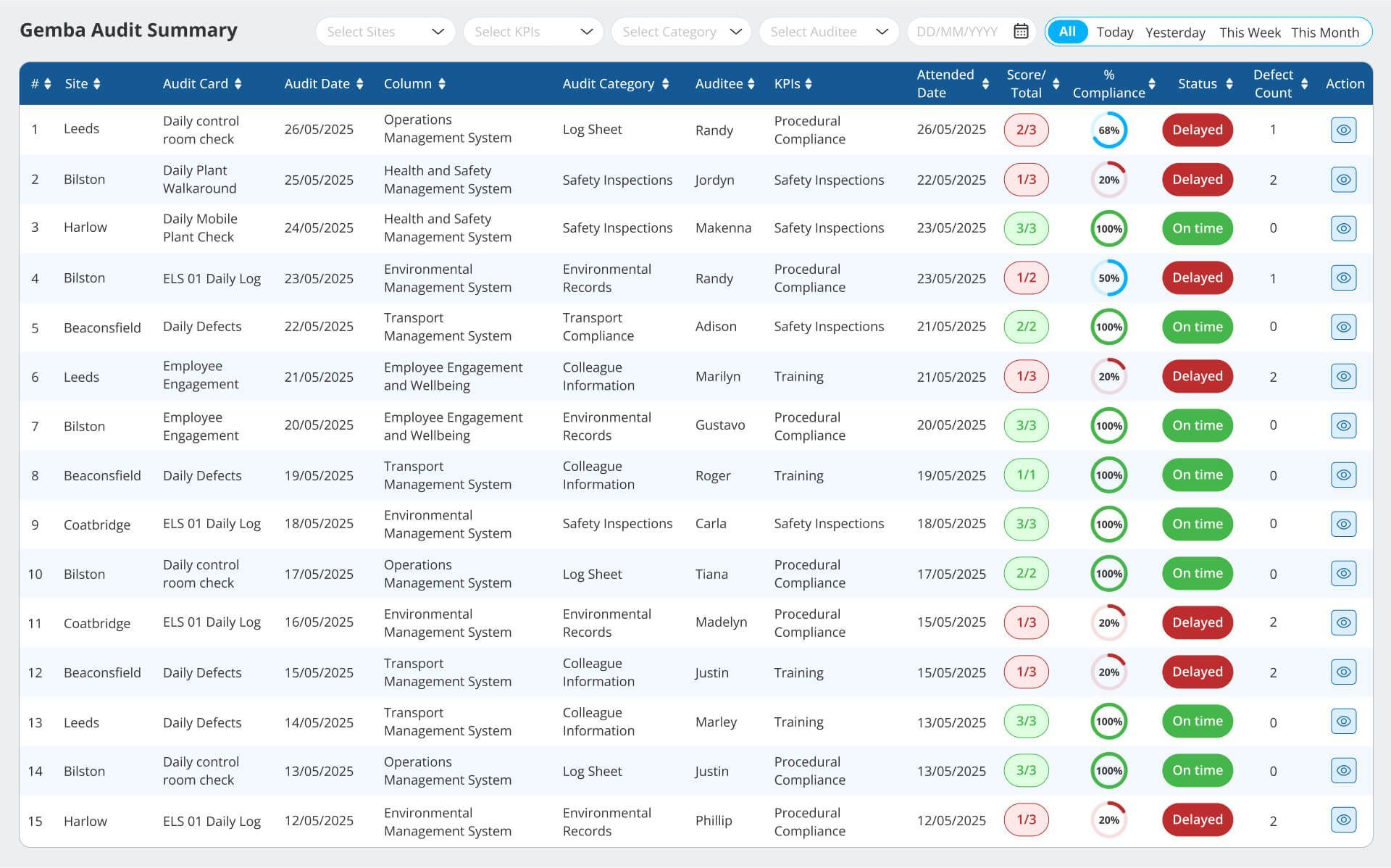View Harlow's Daily Mobile Plant Check audit
This screenshot has height=868, width=1391.
(x=1344, y=227)
